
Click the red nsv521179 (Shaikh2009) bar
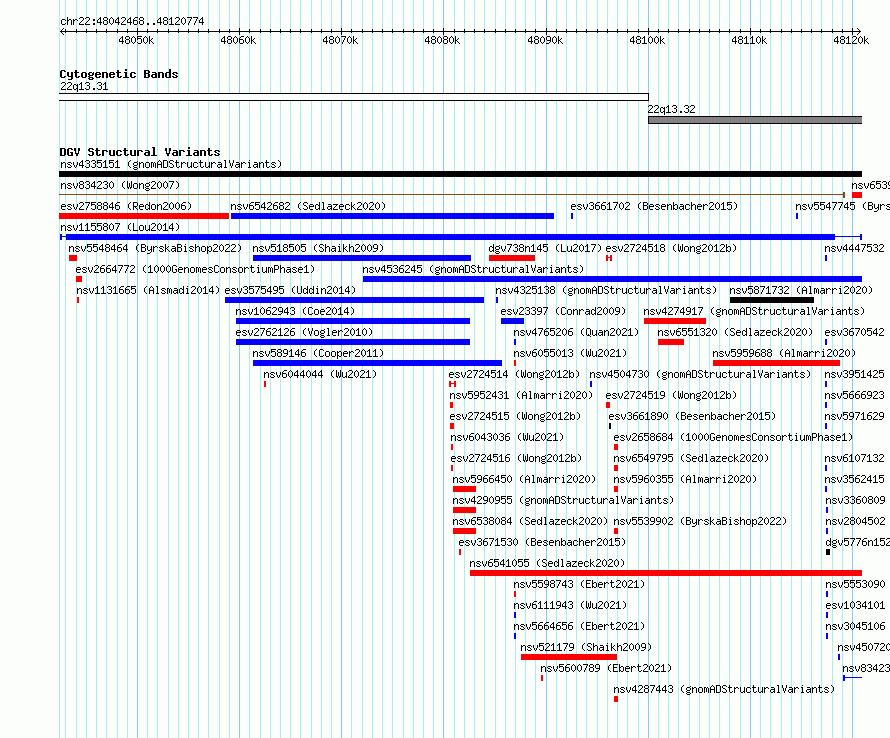(x=569, y=657)
